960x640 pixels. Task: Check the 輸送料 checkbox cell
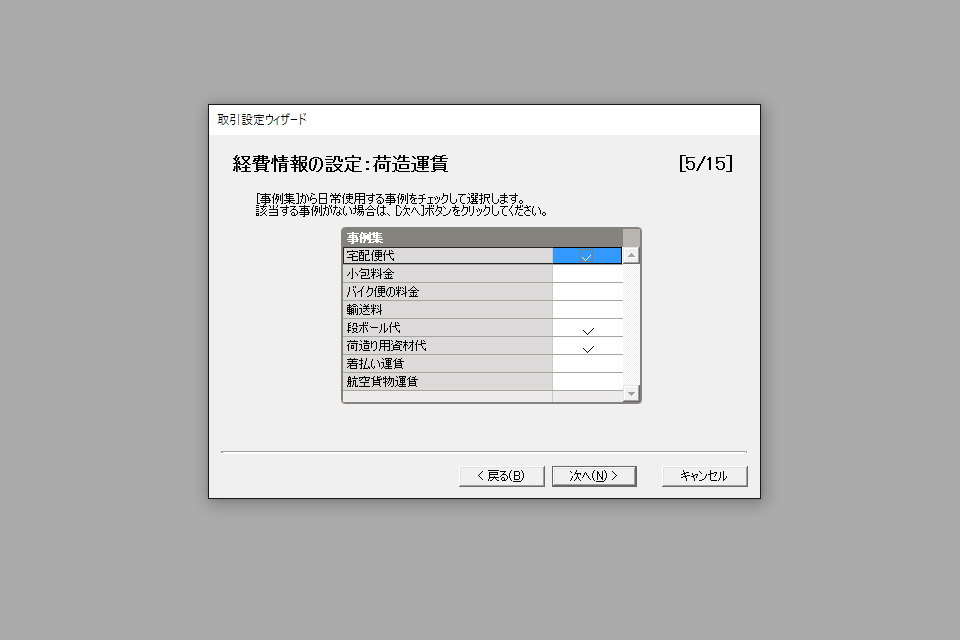point(587,310)
